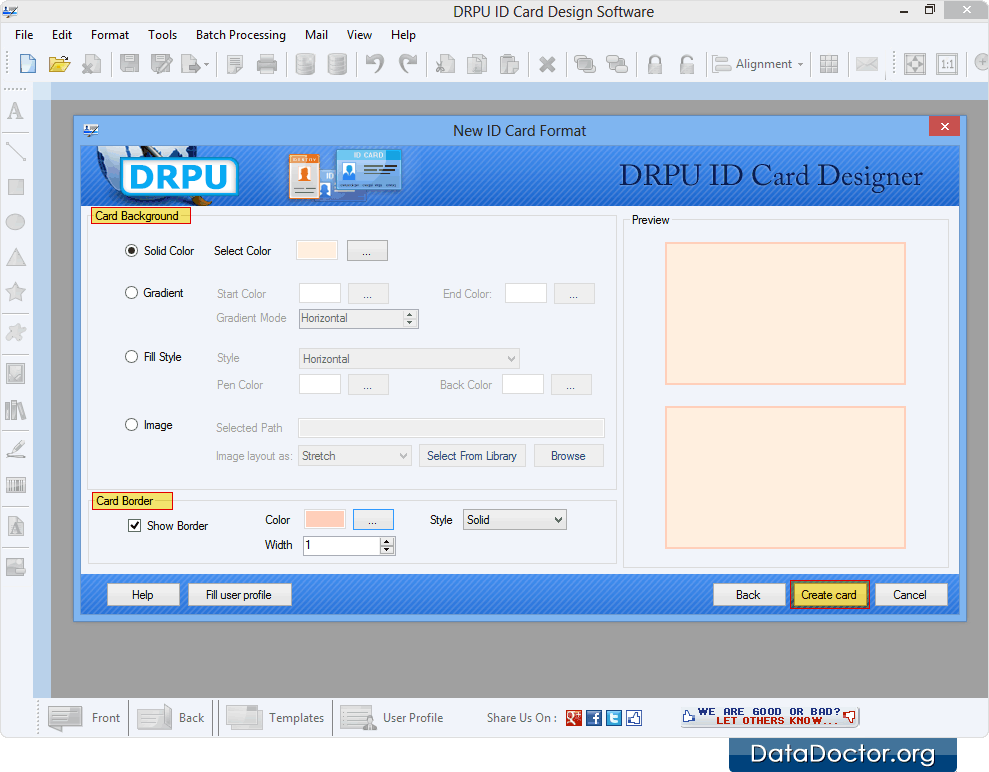Increase border Width with up arrow
This screenshot has width=989, height=772.
(x=387, y=541)
